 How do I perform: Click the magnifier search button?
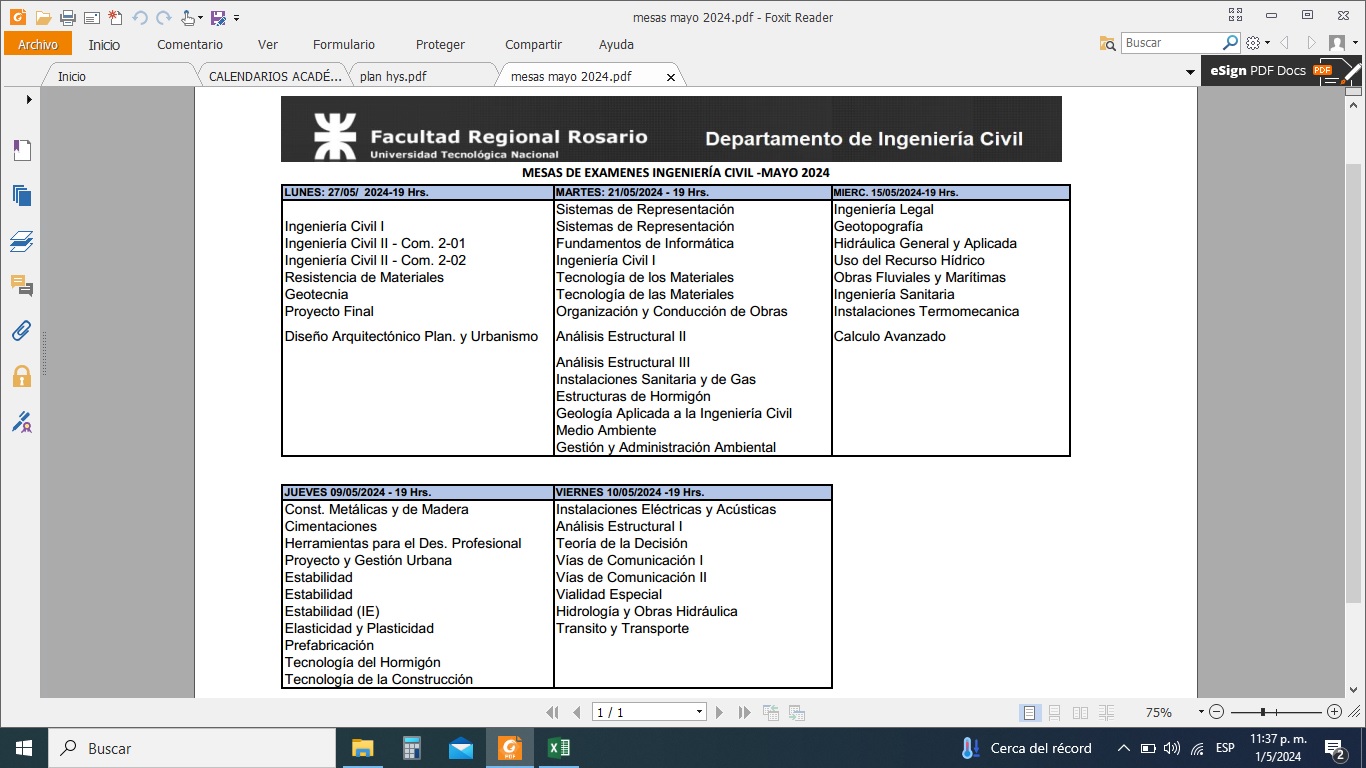click(1231, 43)
